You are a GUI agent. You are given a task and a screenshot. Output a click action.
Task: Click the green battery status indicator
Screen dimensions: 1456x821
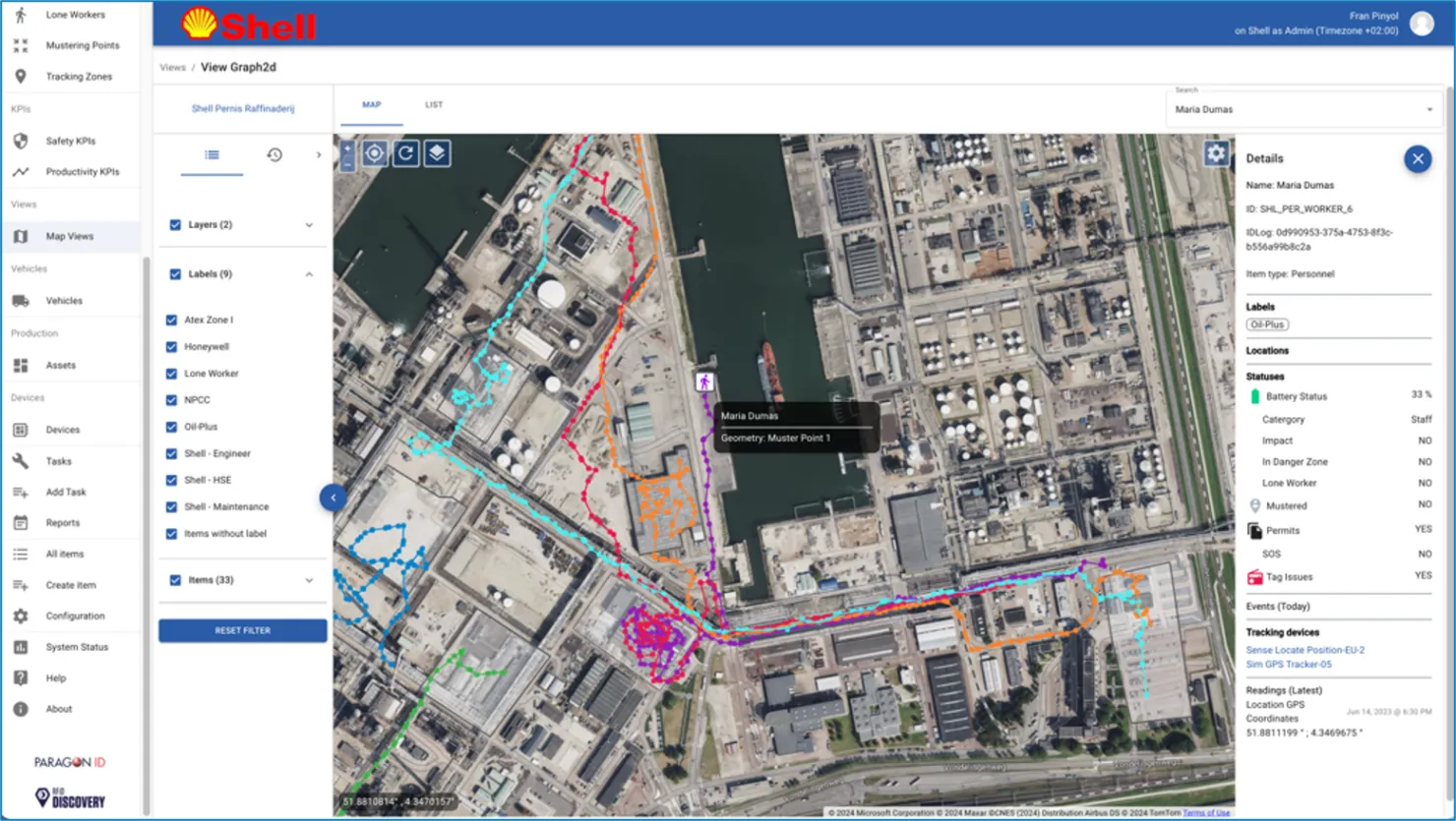pyautogui.click(x=1254, y=395)
